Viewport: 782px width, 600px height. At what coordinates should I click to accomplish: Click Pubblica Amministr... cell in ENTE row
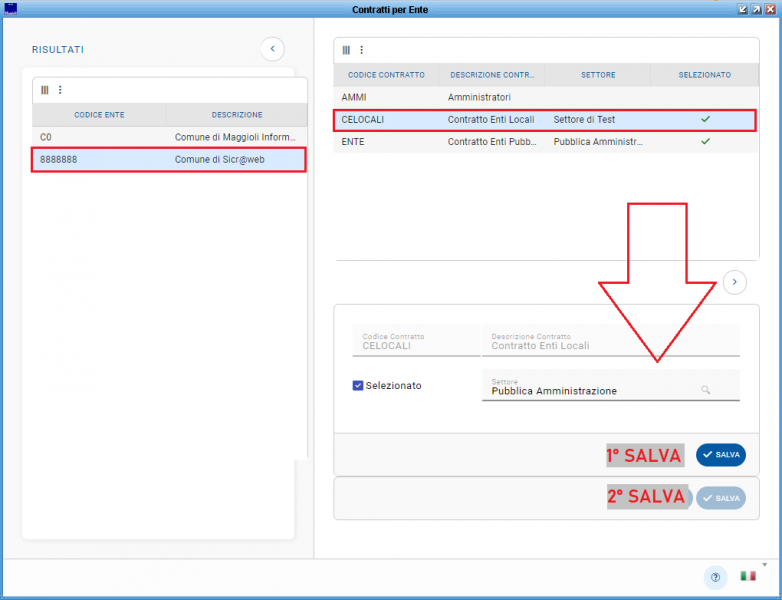click(x=598, y=142)
